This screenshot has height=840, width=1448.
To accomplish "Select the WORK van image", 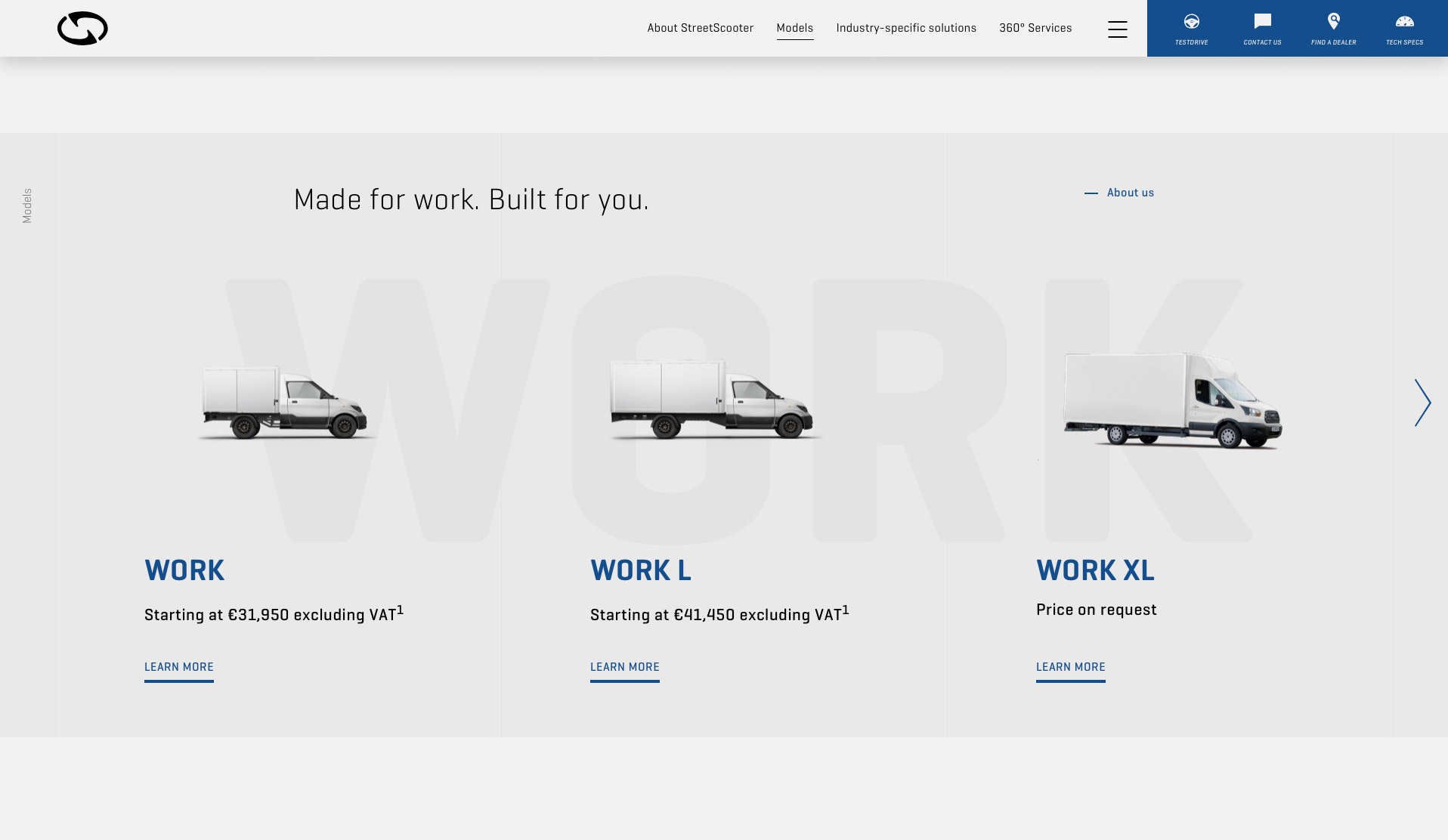I will (x=285, y=402).
